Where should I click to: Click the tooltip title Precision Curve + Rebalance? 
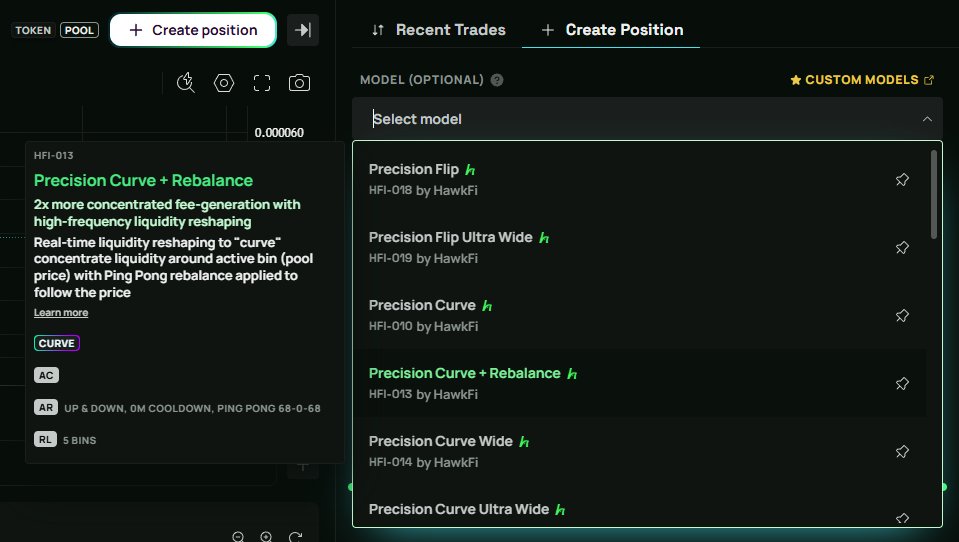(x=143, y=180)
